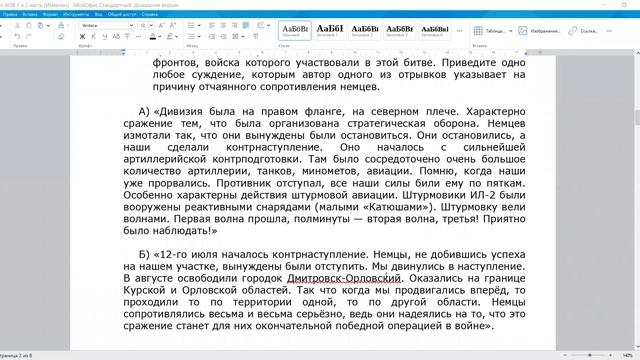Screen dimensions: 640x360
Task: Apply the Обычный normal style
Action: pos(295,30)
